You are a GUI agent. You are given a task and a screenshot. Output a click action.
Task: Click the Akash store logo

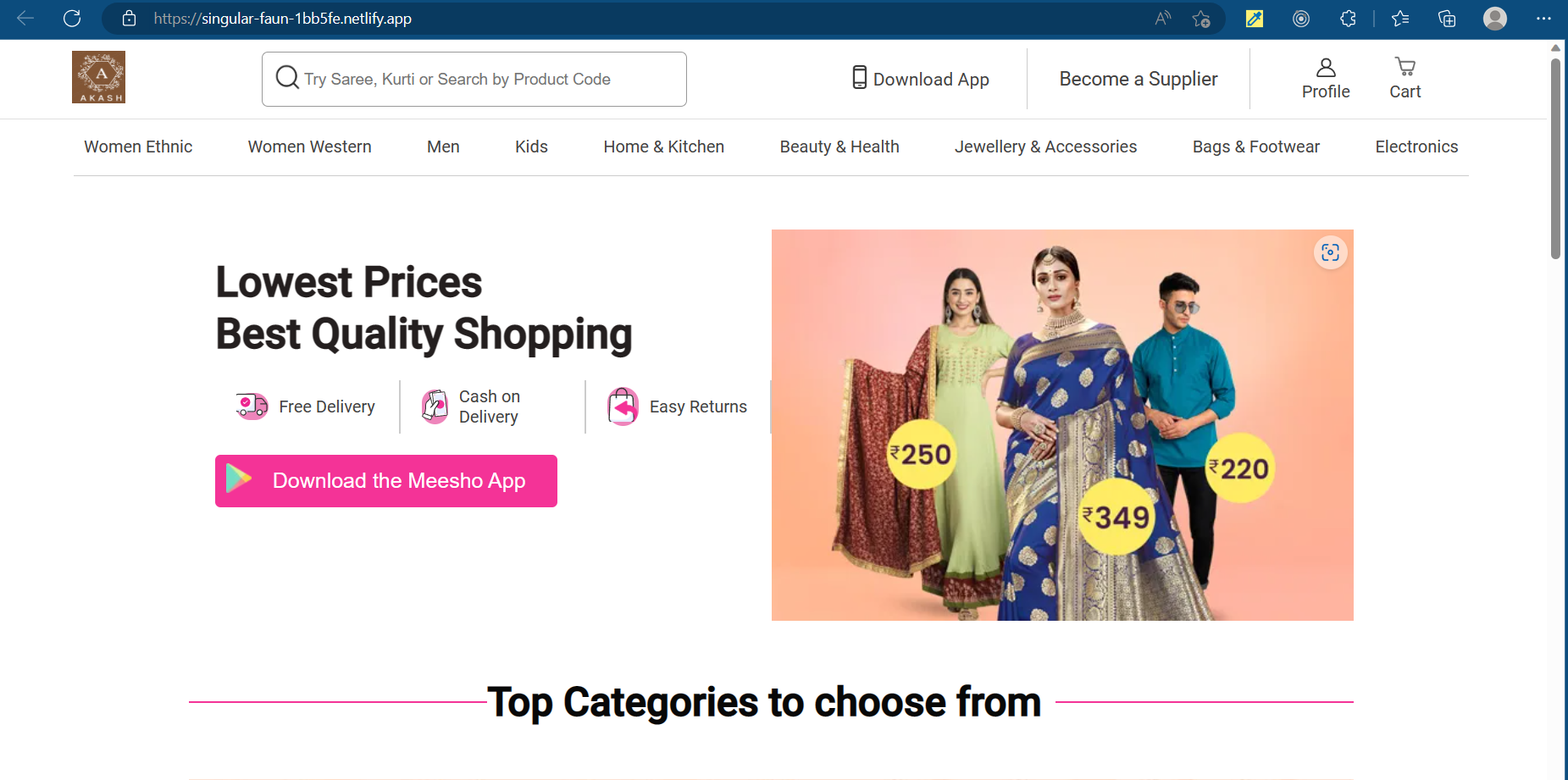(x=99, y=76)
